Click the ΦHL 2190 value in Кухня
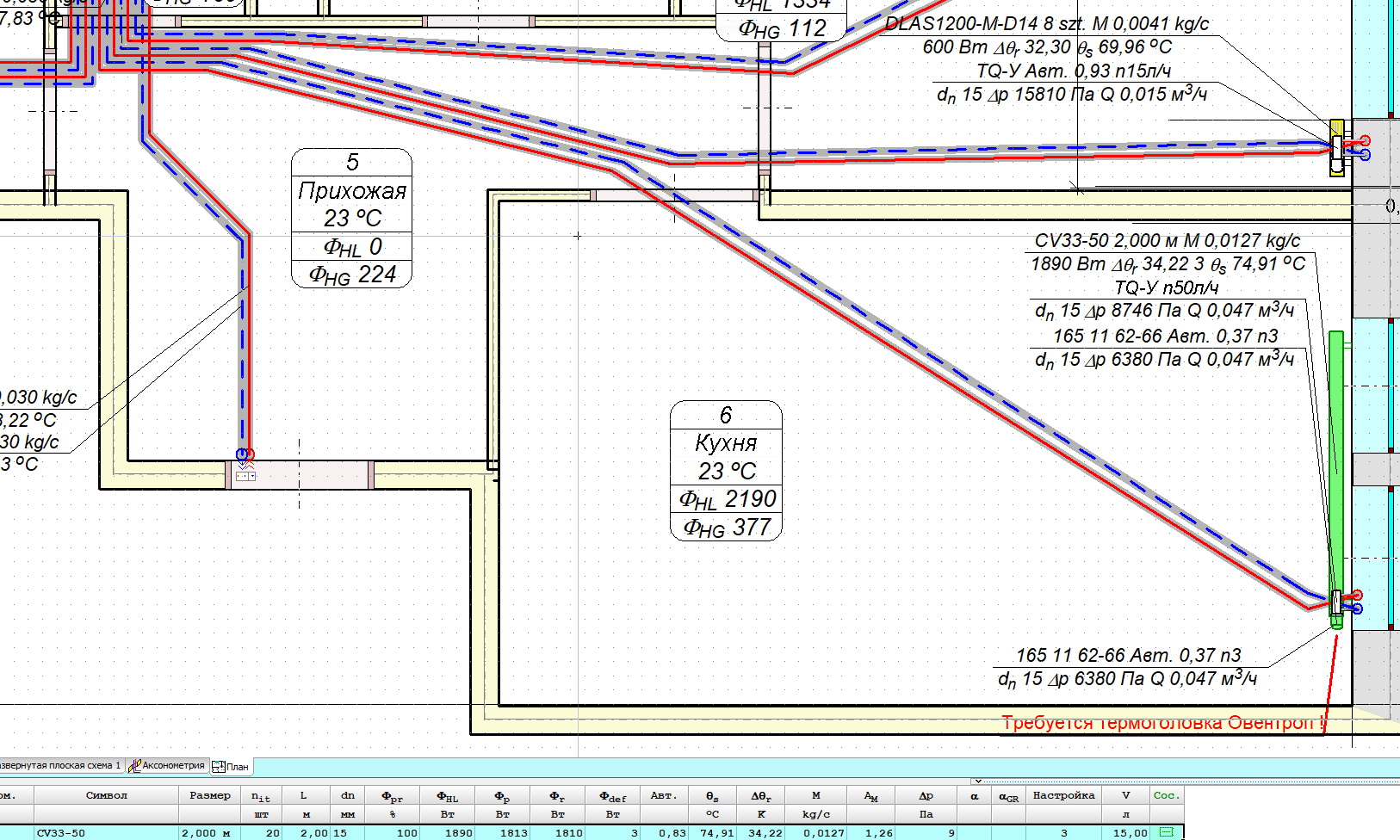1400x840 pixels. 727,499
